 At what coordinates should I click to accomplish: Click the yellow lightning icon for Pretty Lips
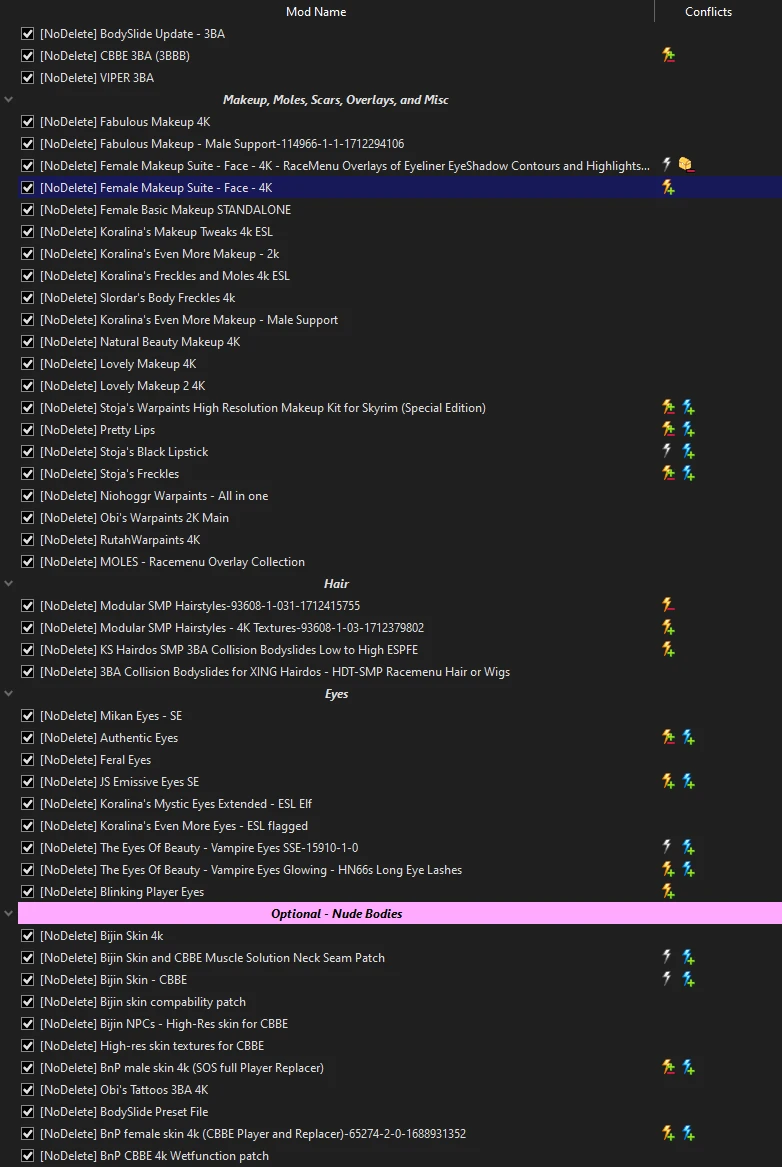(668, 429)
